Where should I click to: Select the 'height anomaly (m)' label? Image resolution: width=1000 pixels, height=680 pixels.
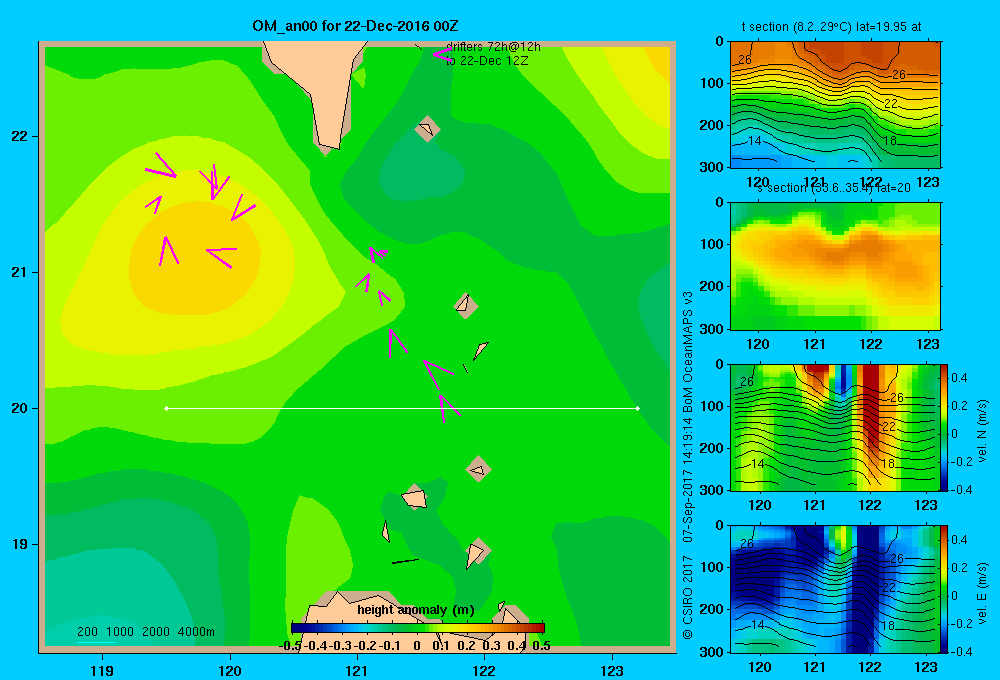(x=416, y=610)
